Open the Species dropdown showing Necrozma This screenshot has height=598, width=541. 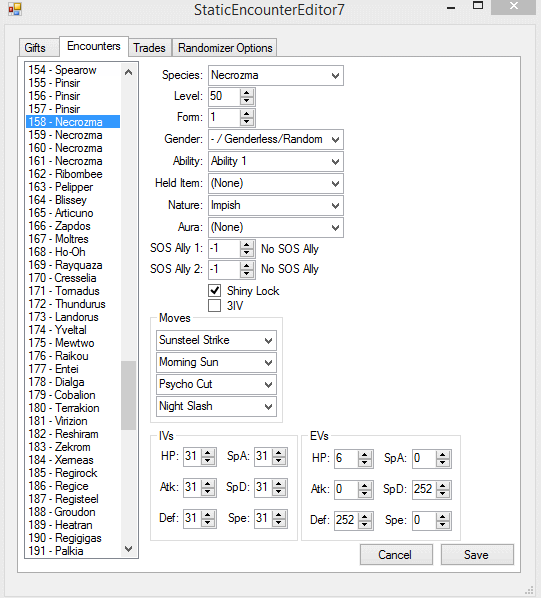click(276, 75)
